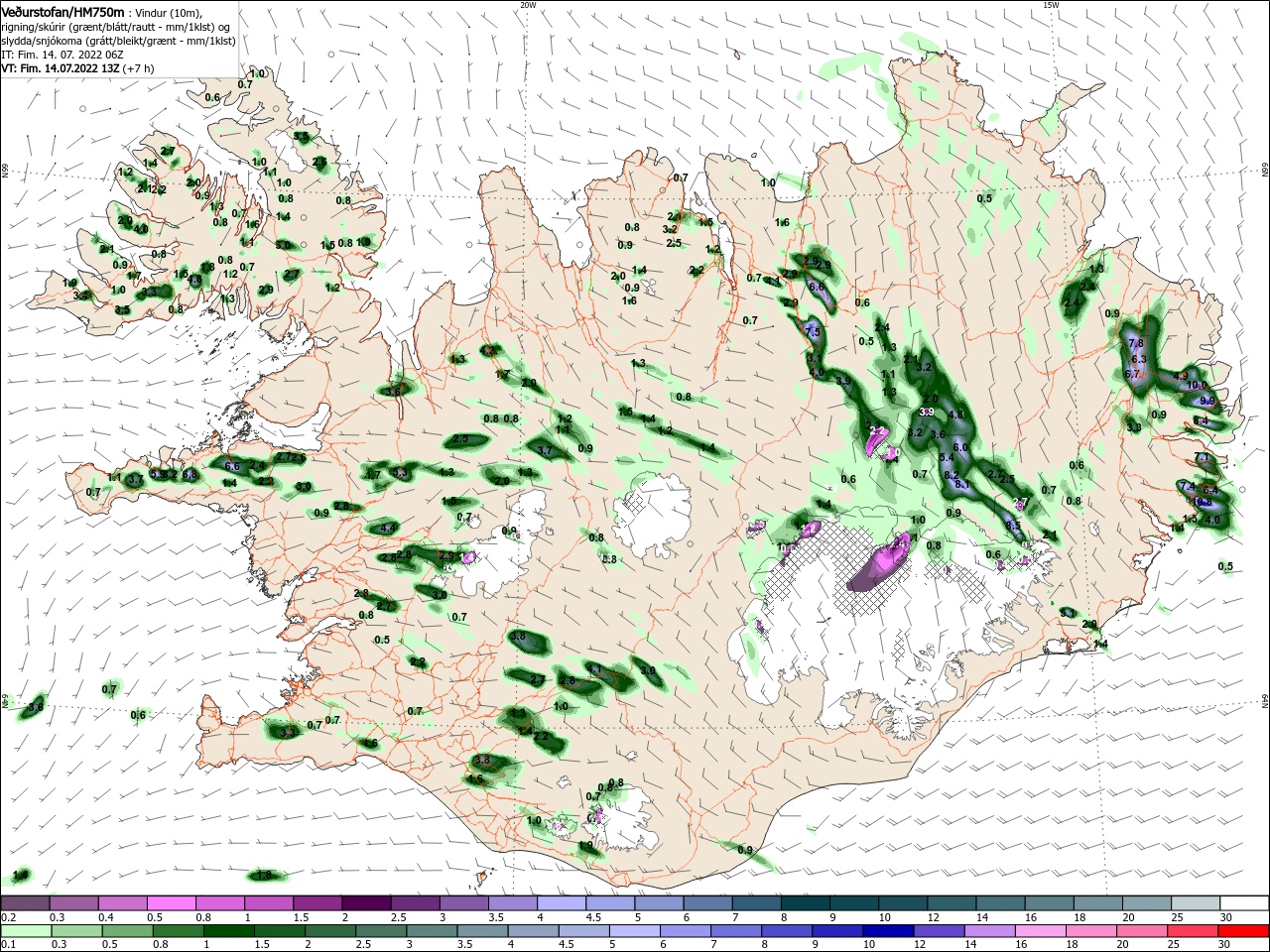Select the 'IT: Fim. 14. 07. 2022 06Z' line
This screenshot has height=952, width=1270.
[x=62, y=55]
